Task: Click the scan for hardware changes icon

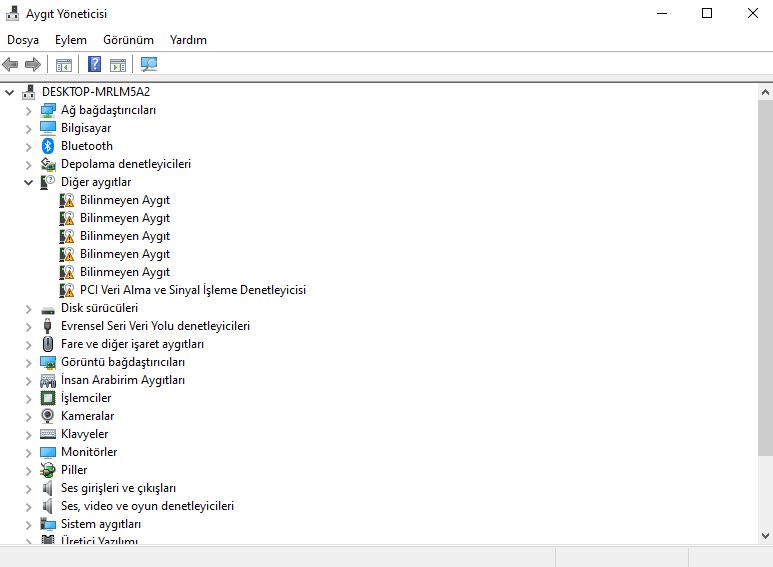Action: [149, 64]
